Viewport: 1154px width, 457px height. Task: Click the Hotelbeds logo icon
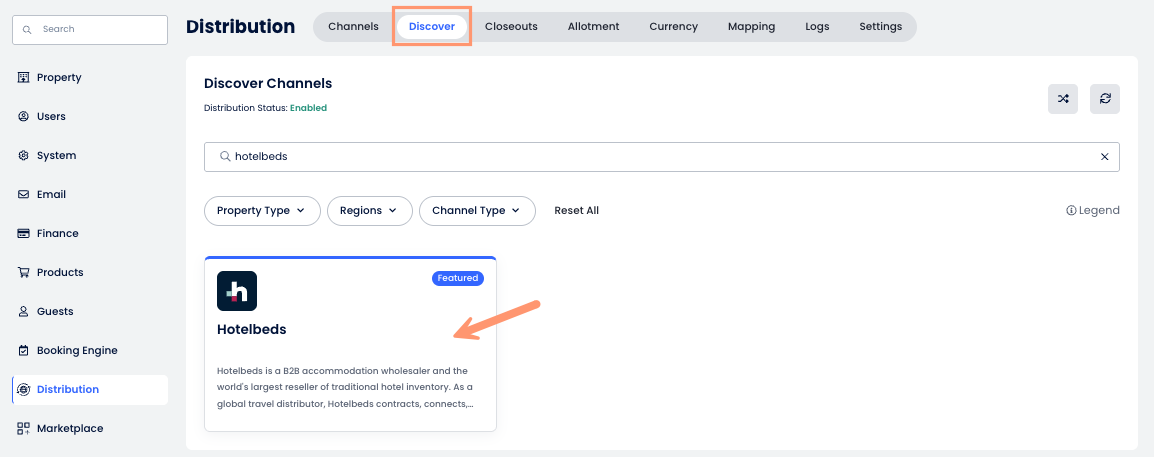pos(237,291)
